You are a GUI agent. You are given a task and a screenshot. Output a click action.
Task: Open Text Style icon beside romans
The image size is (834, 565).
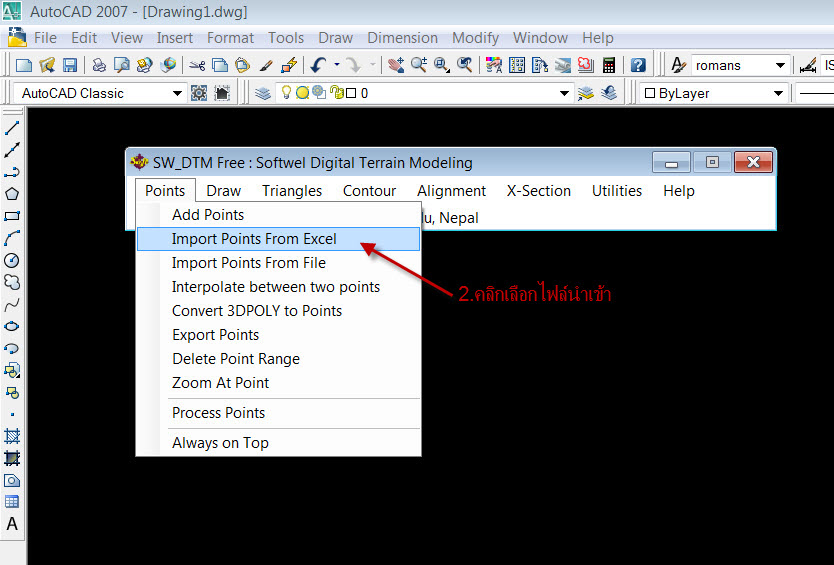coord(678,65)
